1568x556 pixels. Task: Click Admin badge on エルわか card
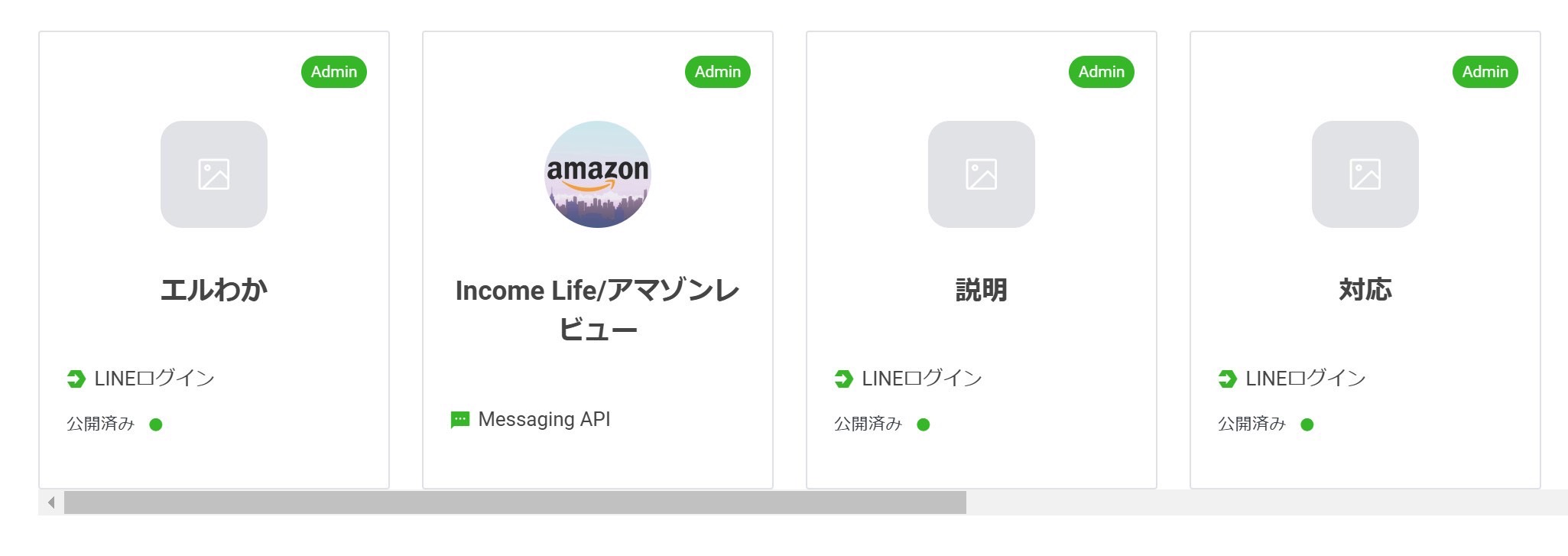334,72
